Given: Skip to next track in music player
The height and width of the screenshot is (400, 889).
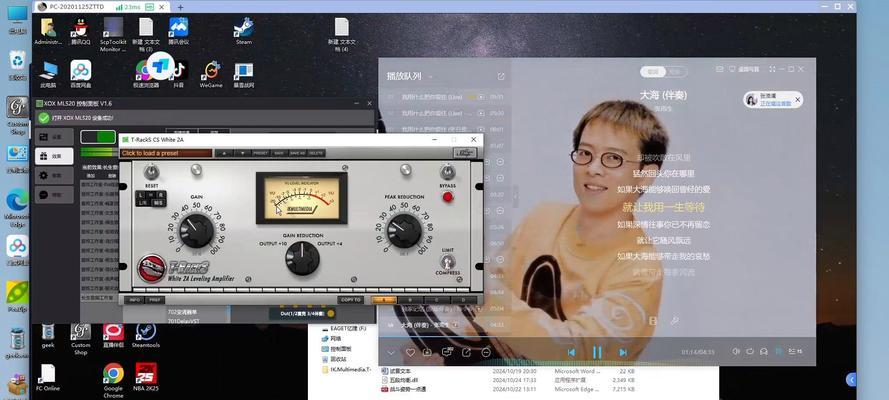Looking at the screenshot, I should (x=623, y=352).
